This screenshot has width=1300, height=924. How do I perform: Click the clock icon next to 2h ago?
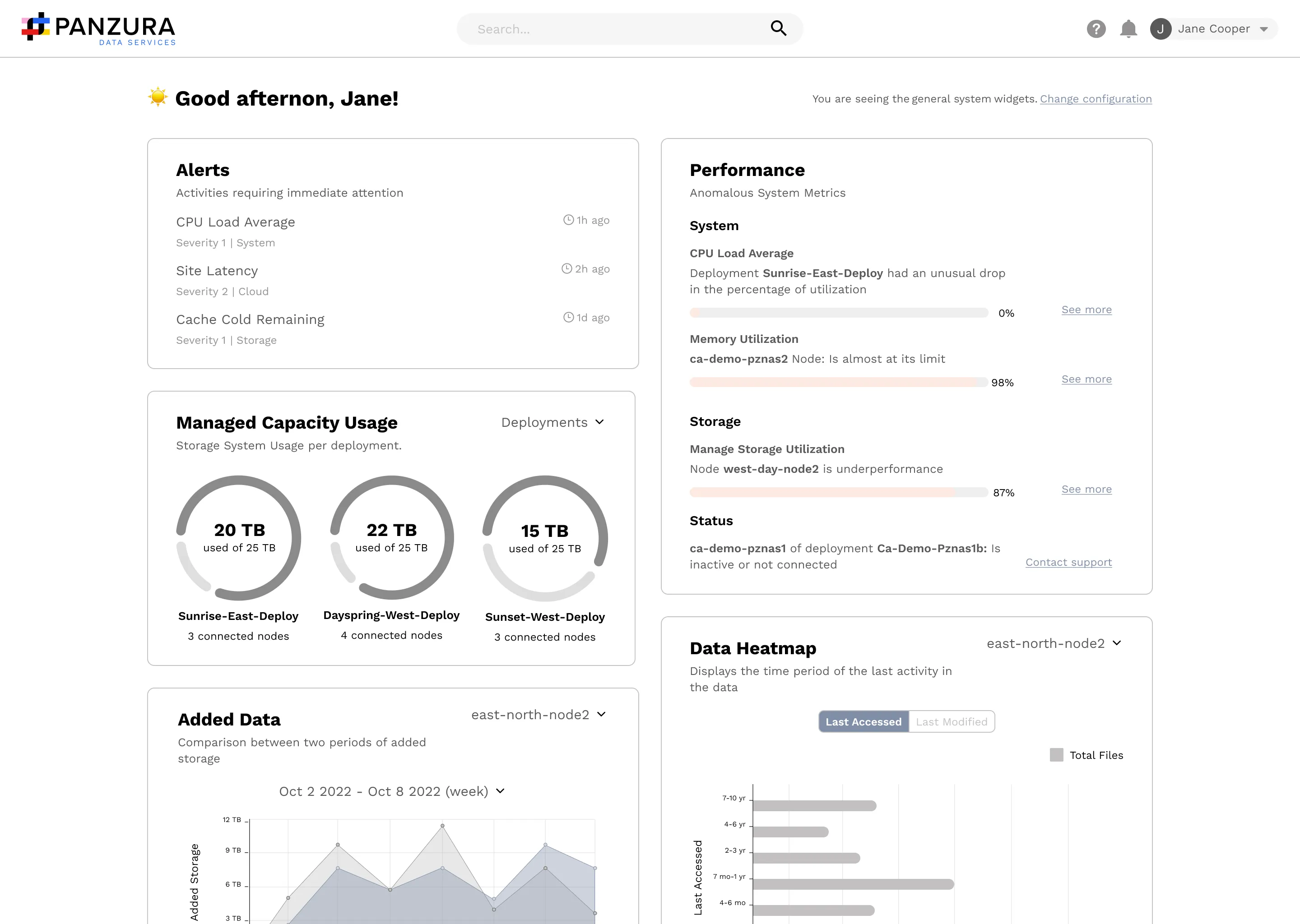(566, 268)
